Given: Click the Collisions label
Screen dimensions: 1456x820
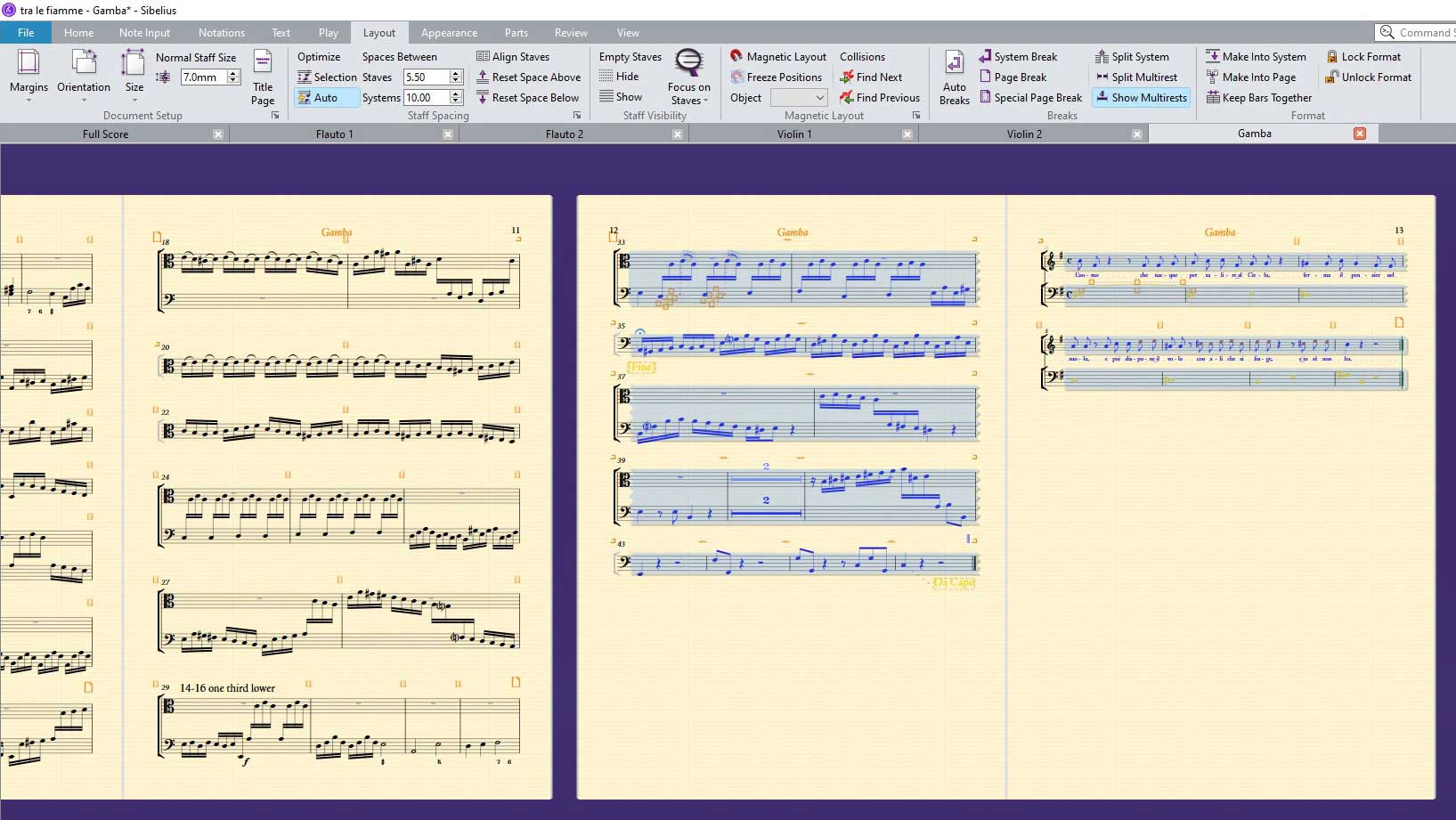Looking at the screenshot, I should tap(862, 57).
